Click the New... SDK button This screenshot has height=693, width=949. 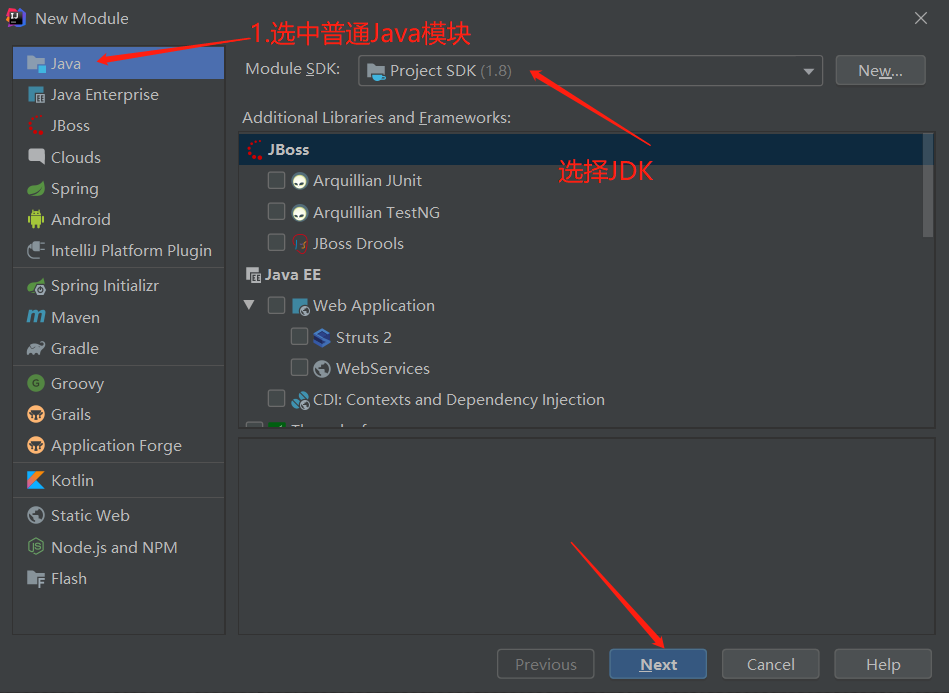click(x=879, y=70)
